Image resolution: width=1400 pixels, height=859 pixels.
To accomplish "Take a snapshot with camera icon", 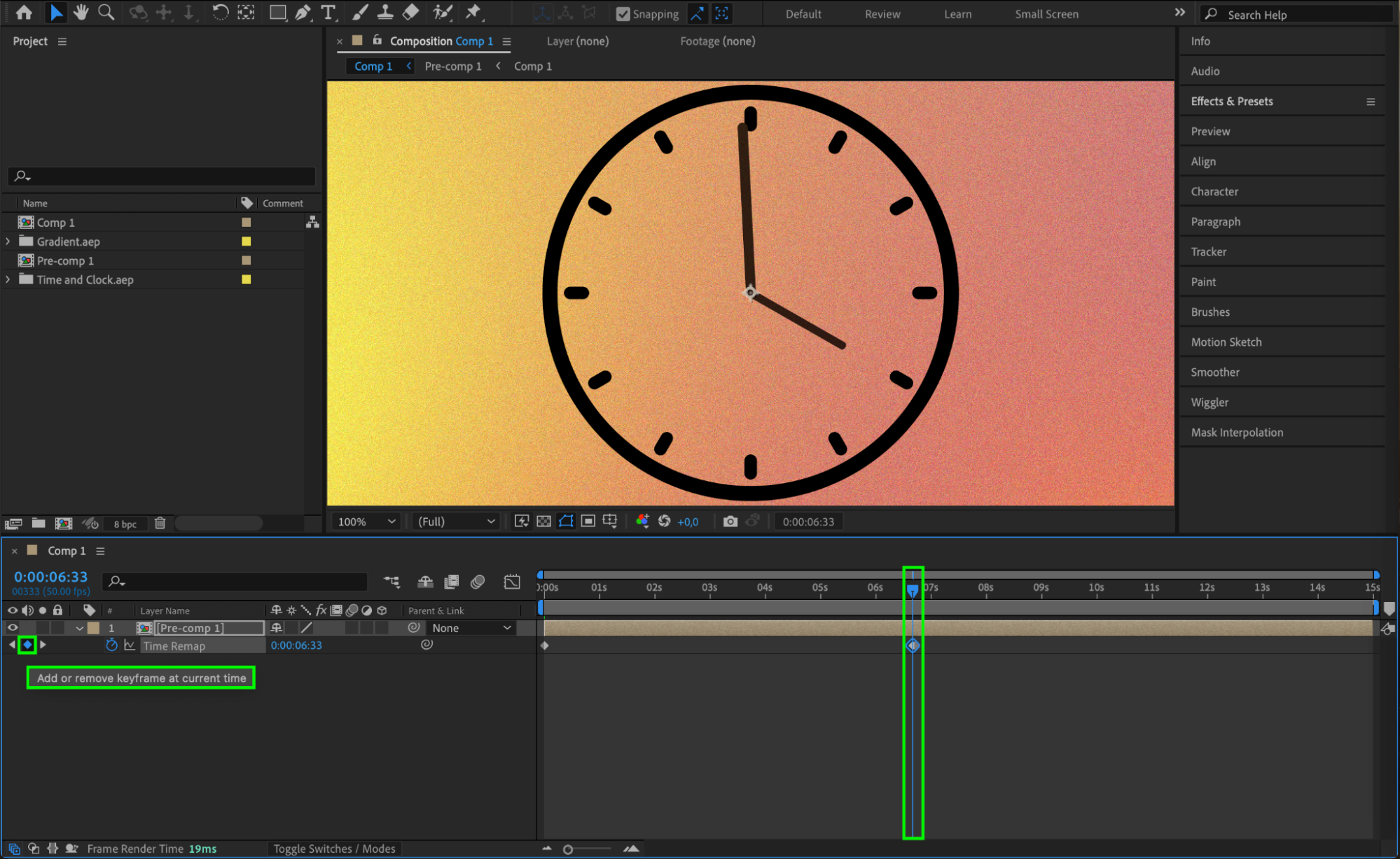I will coord(730,522).
